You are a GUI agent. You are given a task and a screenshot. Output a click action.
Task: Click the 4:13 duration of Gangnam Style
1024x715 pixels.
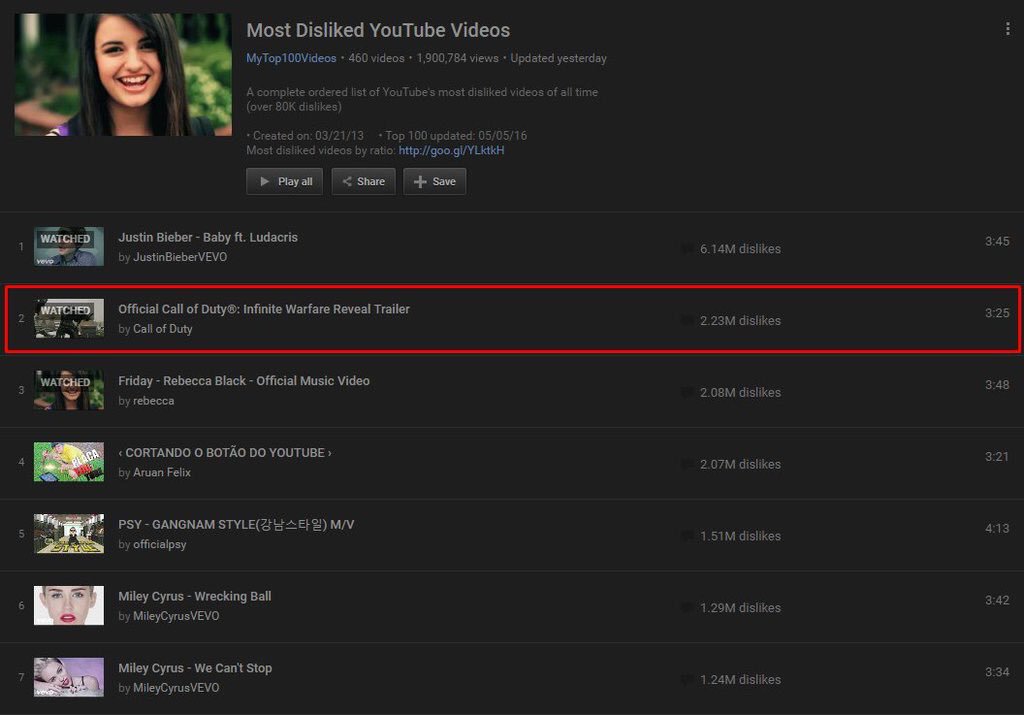pos(997,528)
